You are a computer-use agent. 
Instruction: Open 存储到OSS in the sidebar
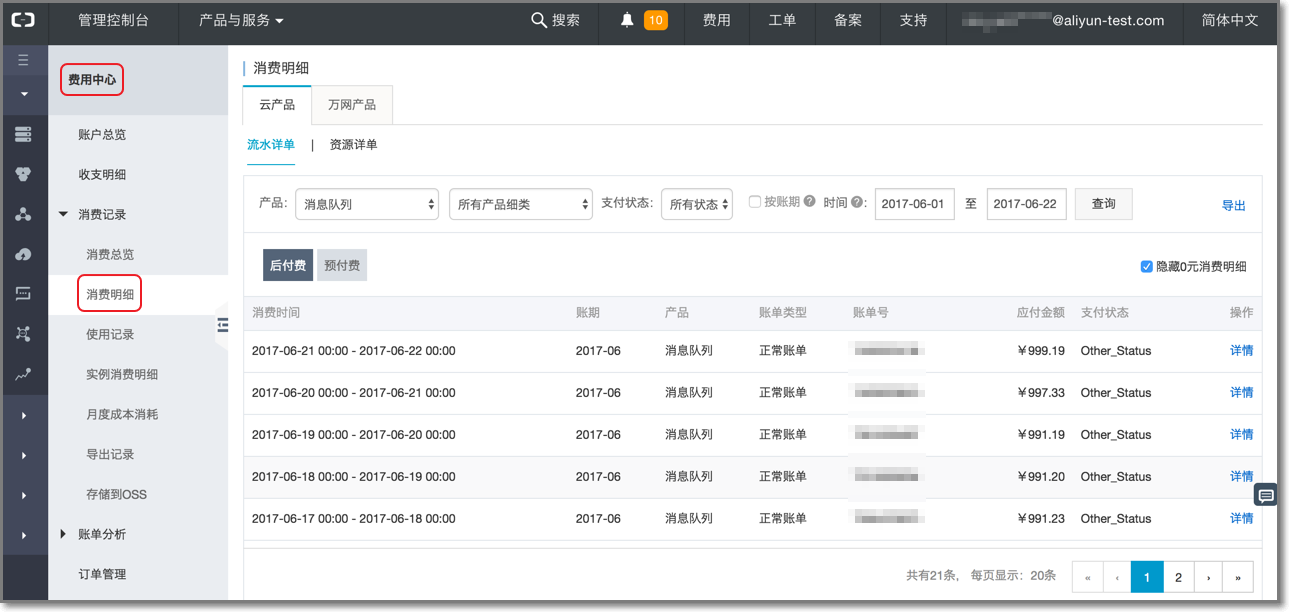(116, 494)
